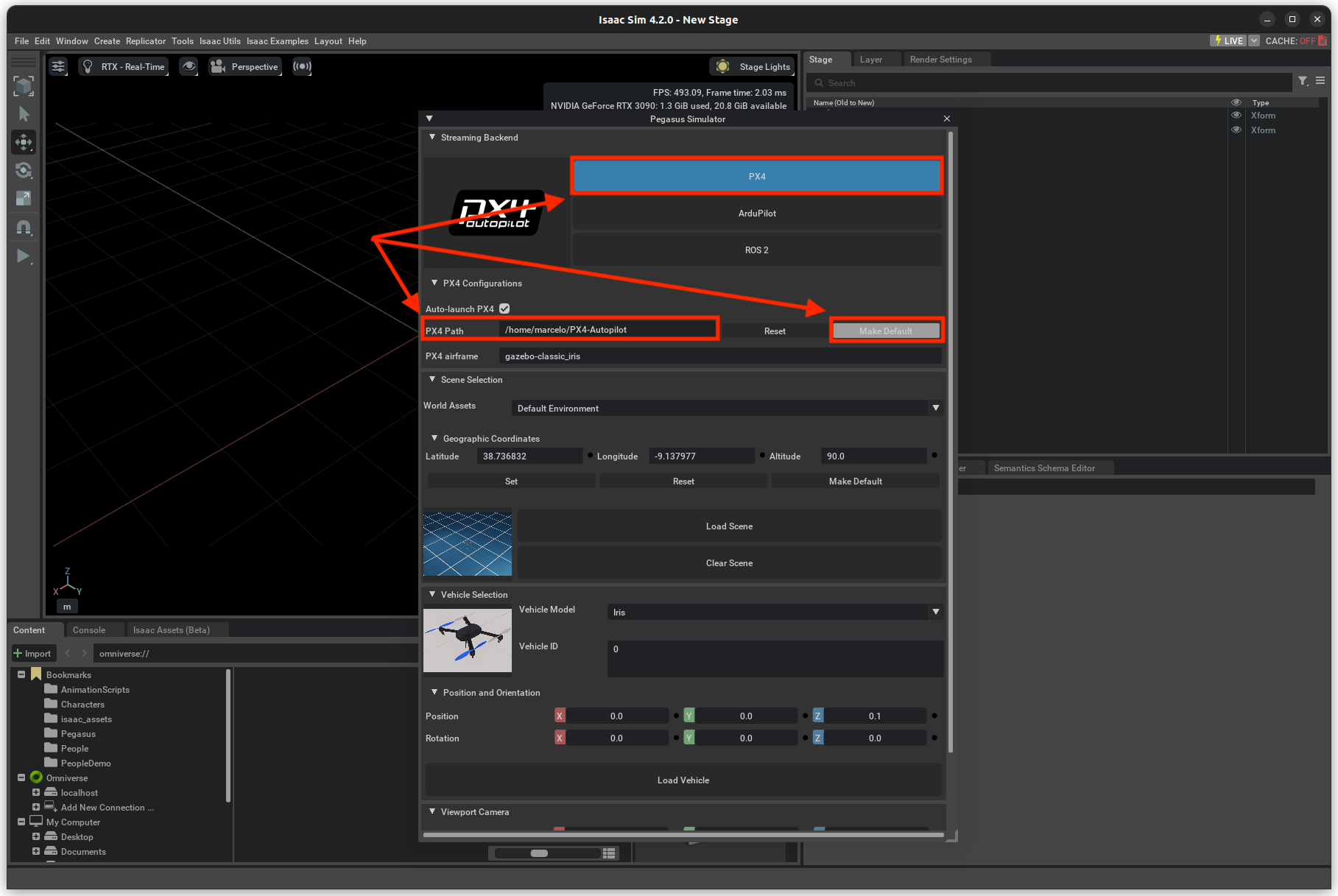Click the visibility eye column header
Screen dimensions: 1338x896
[1236, 102]
